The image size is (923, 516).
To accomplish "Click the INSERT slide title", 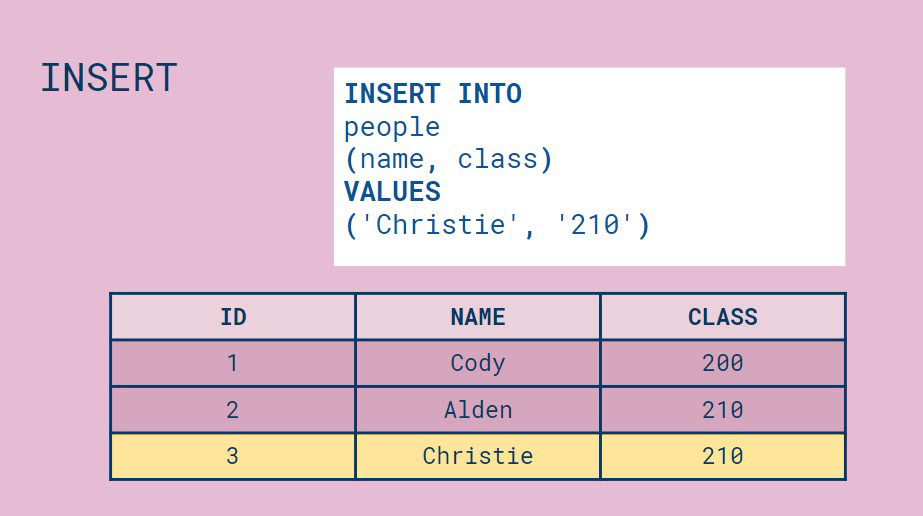I will (109, 78).
